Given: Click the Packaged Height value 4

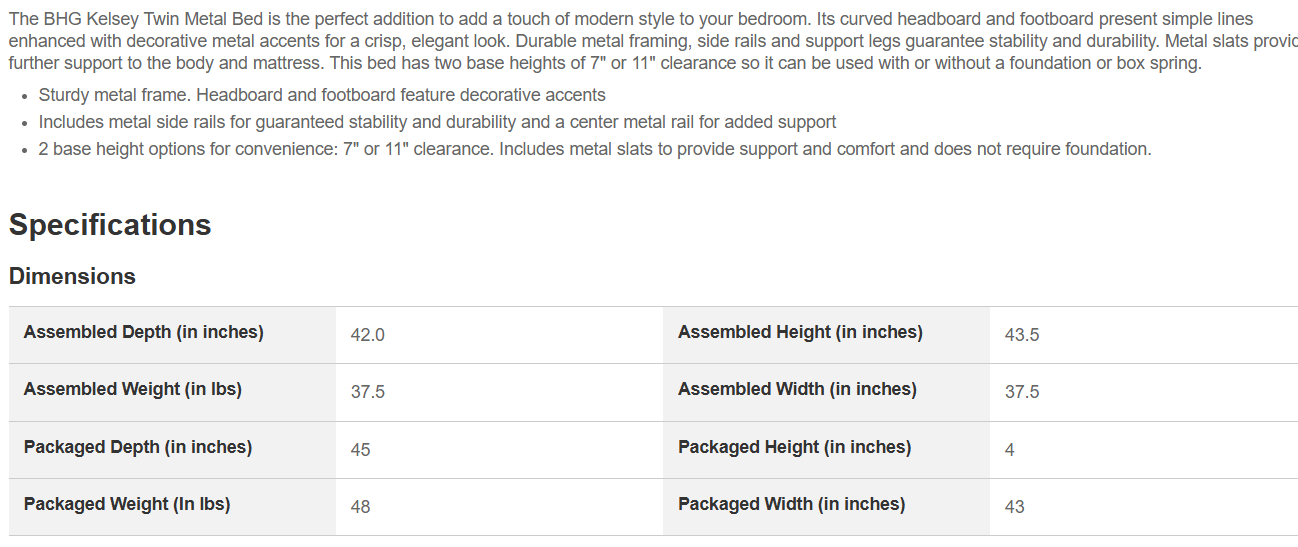Looking at the screenshot, I should pos(1010,450).
